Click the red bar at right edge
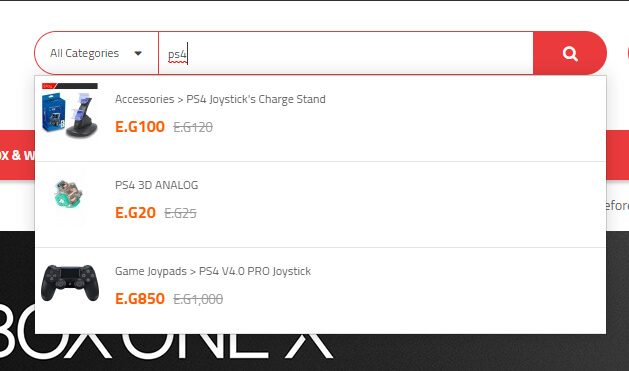This screenshot has width=629, height=371. 617,155
